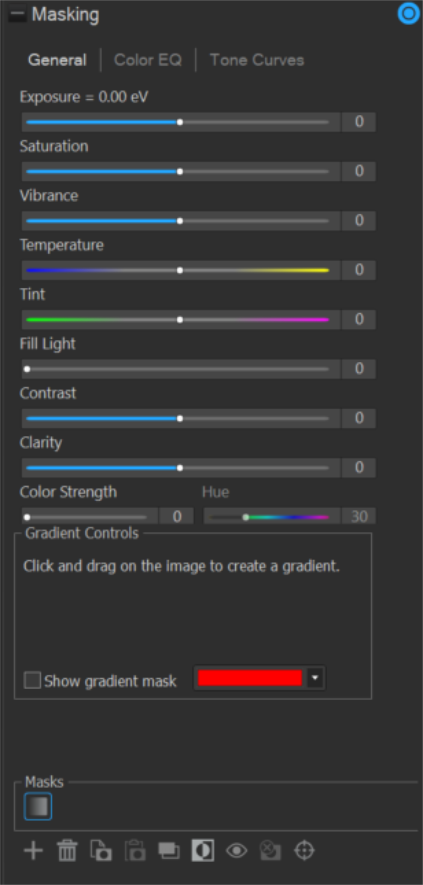Click the red mask color swatch
The image size is (423, 885).
(x=250, y=678)
